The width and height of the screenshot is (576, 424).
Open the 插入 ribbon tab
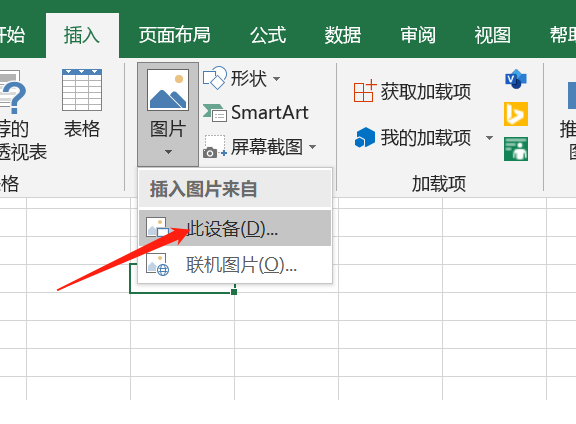coord(82,36)
